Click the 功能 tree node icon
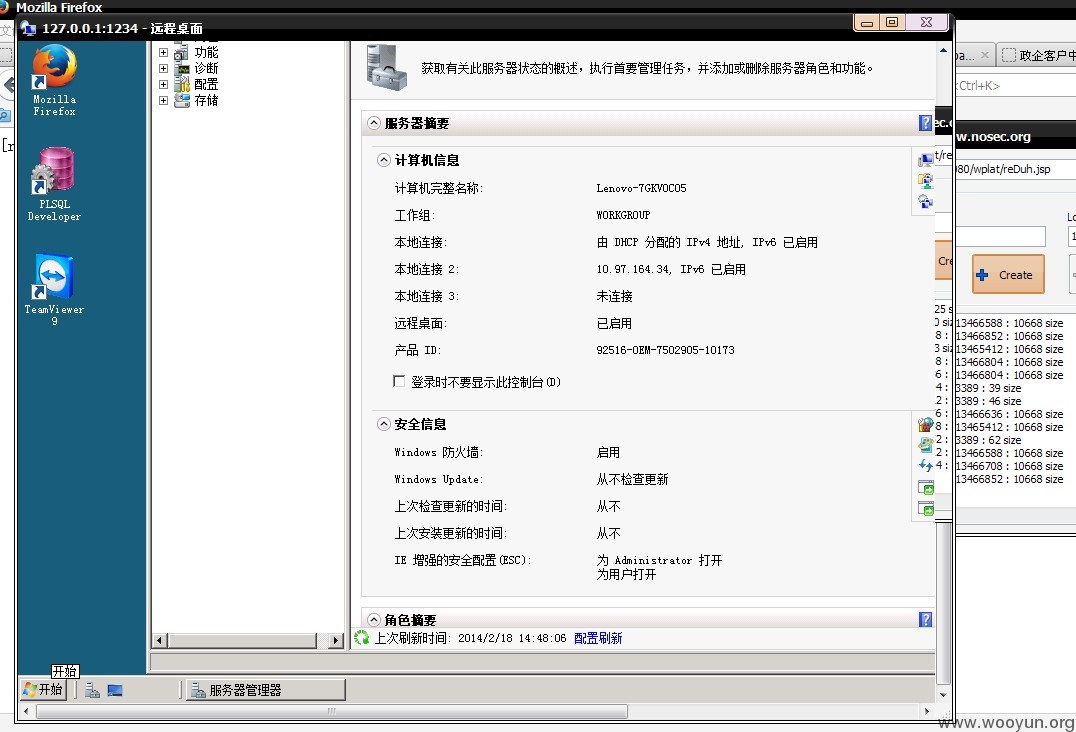The image size is (1076, 732). click(181, 52)
